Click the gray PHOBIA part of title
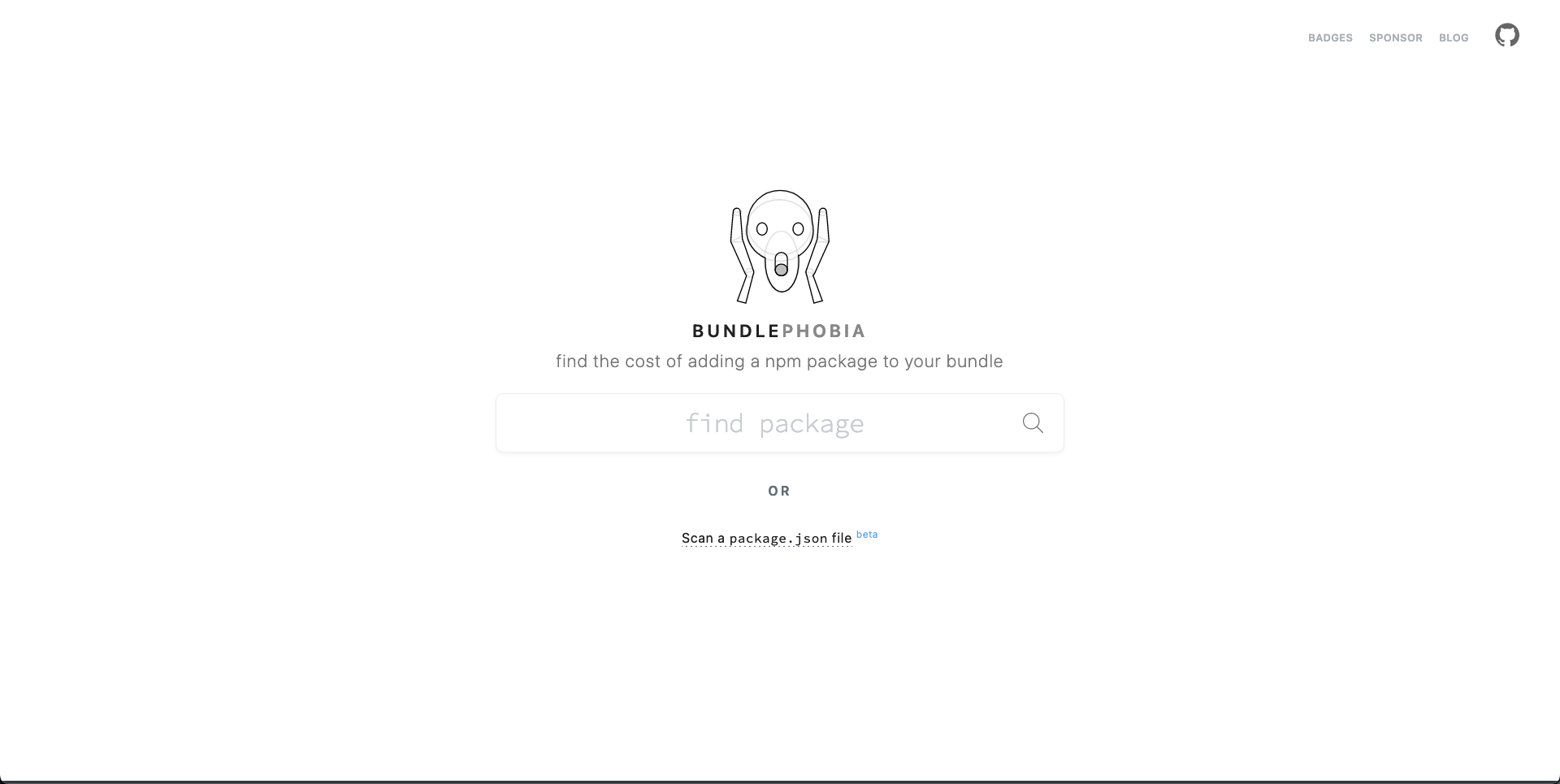 (x=824, y=331)
